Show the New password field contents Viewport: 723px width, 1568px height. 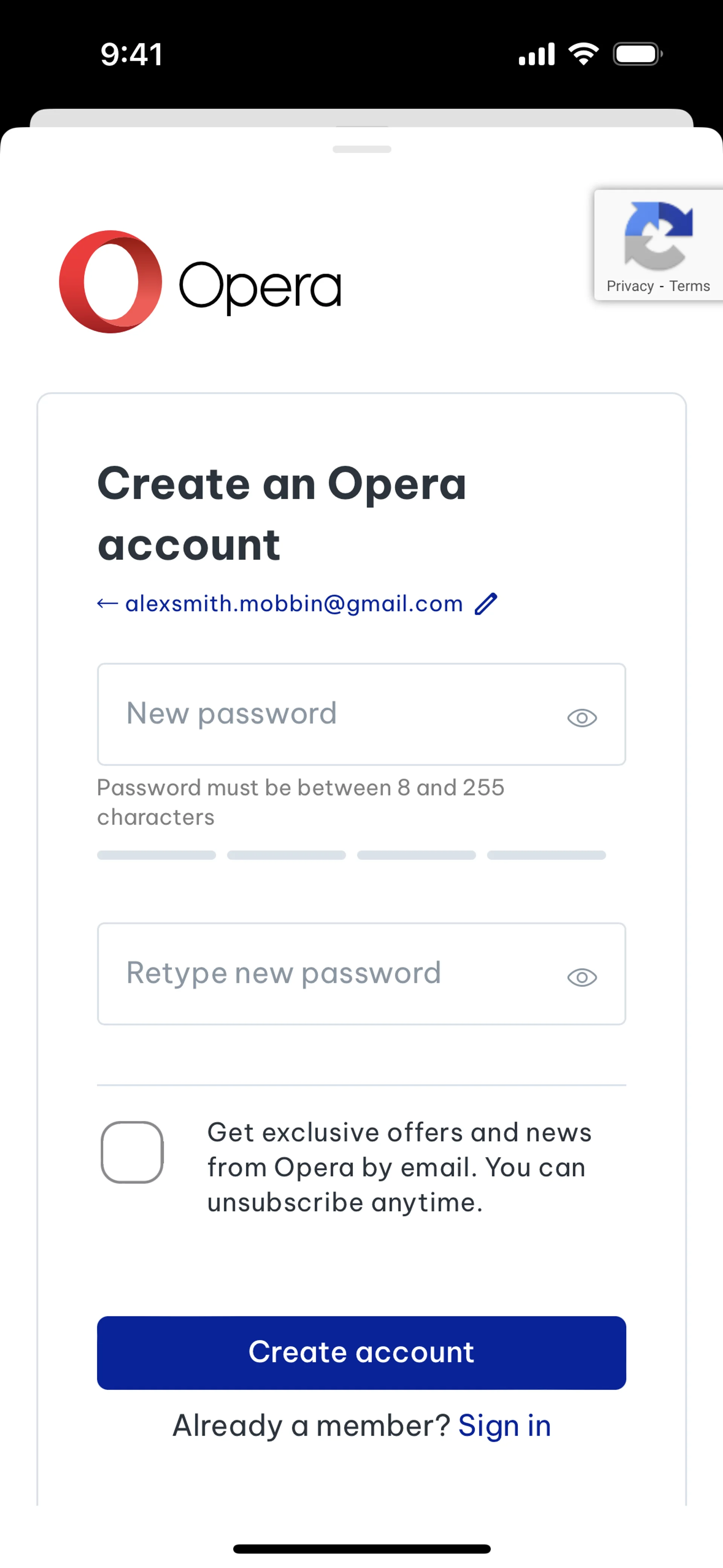point(582,718)
